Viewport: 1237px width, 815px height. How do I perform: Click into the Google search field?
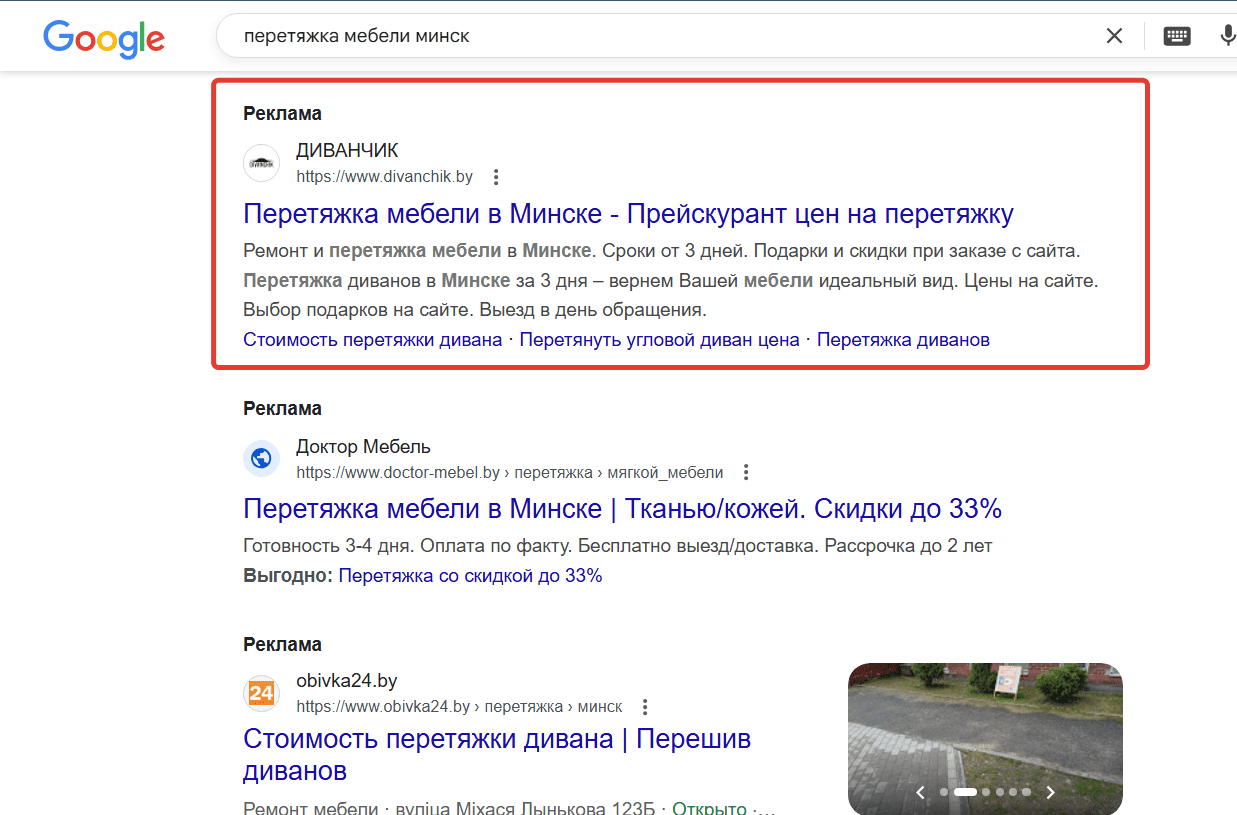[650, 36]
